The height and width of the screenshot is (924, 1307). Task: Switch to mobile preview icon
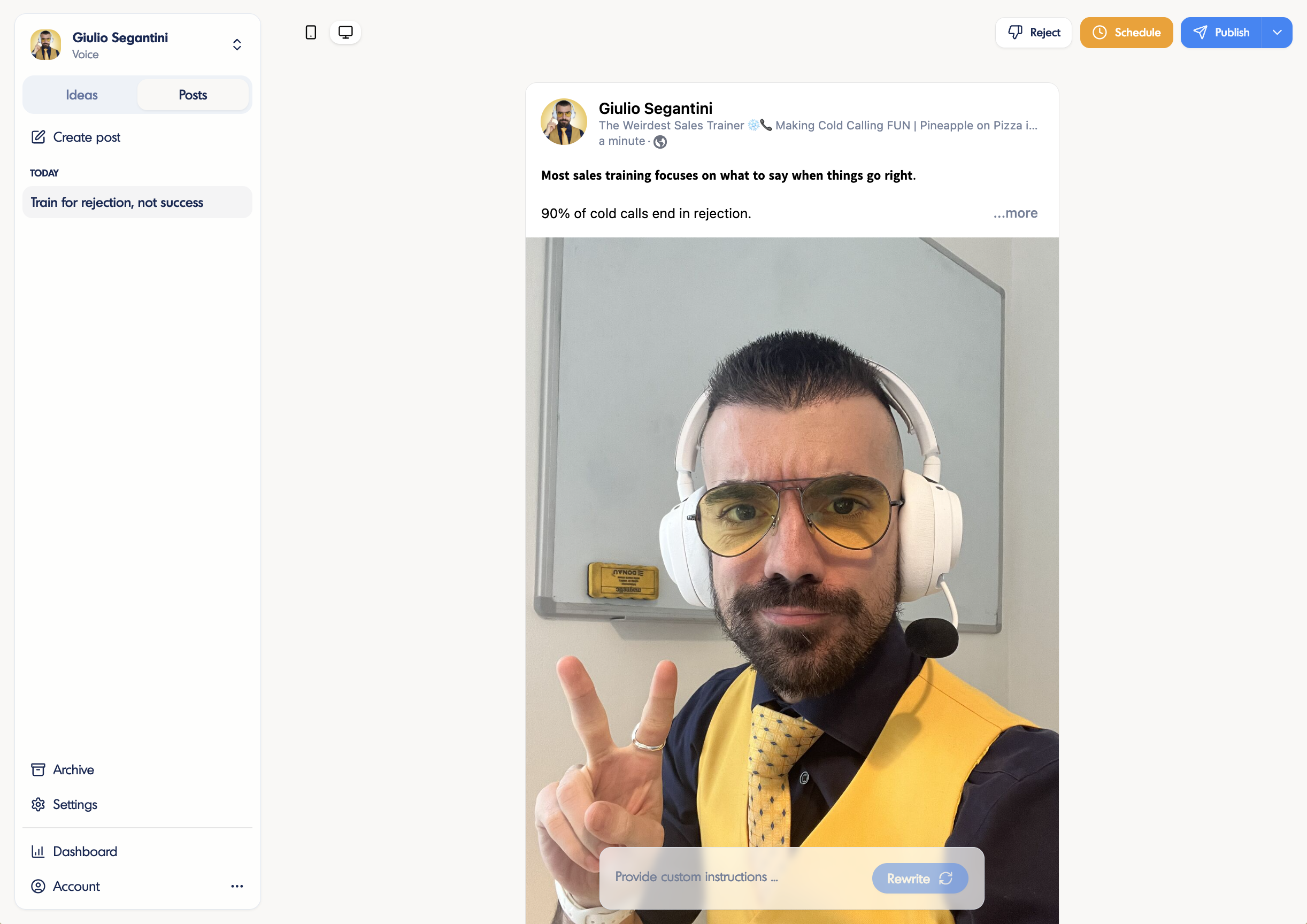tap(311, 33)
